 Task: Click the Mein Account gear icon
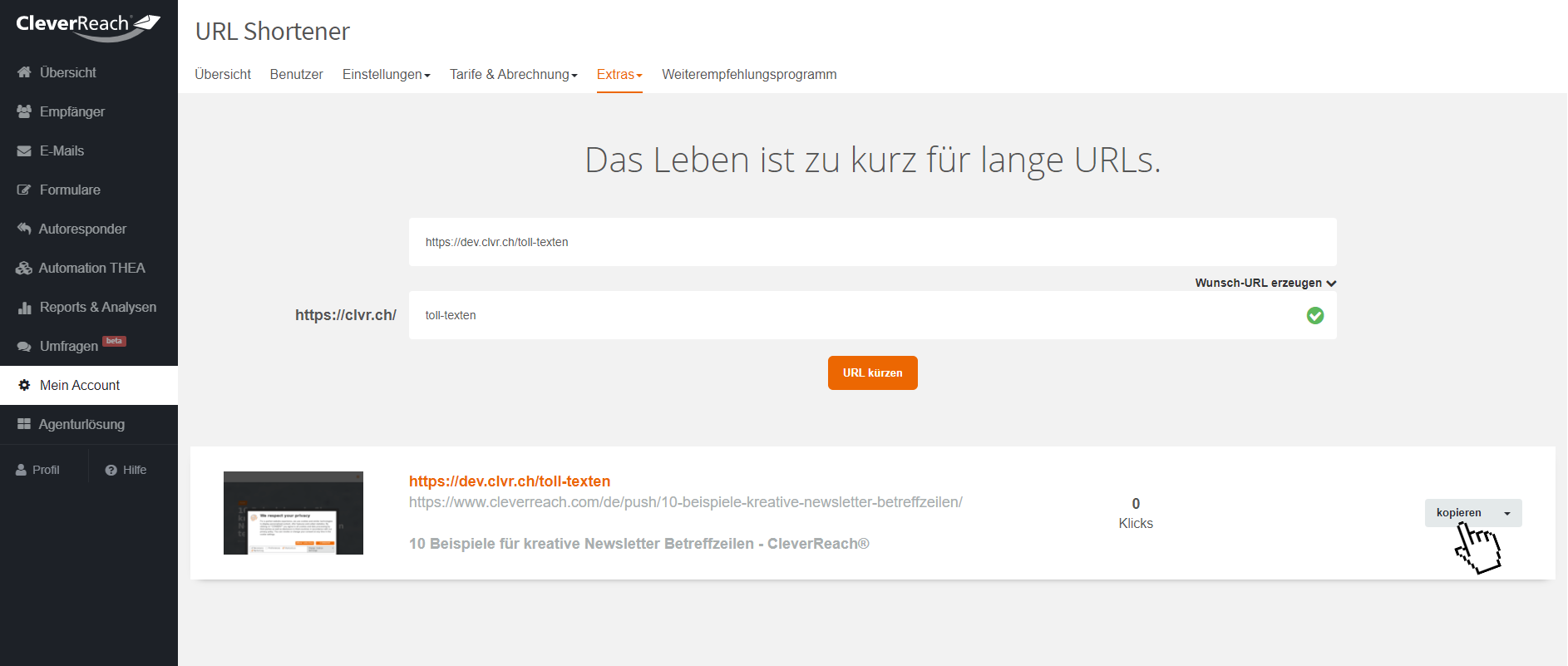[x=24, y=385]
